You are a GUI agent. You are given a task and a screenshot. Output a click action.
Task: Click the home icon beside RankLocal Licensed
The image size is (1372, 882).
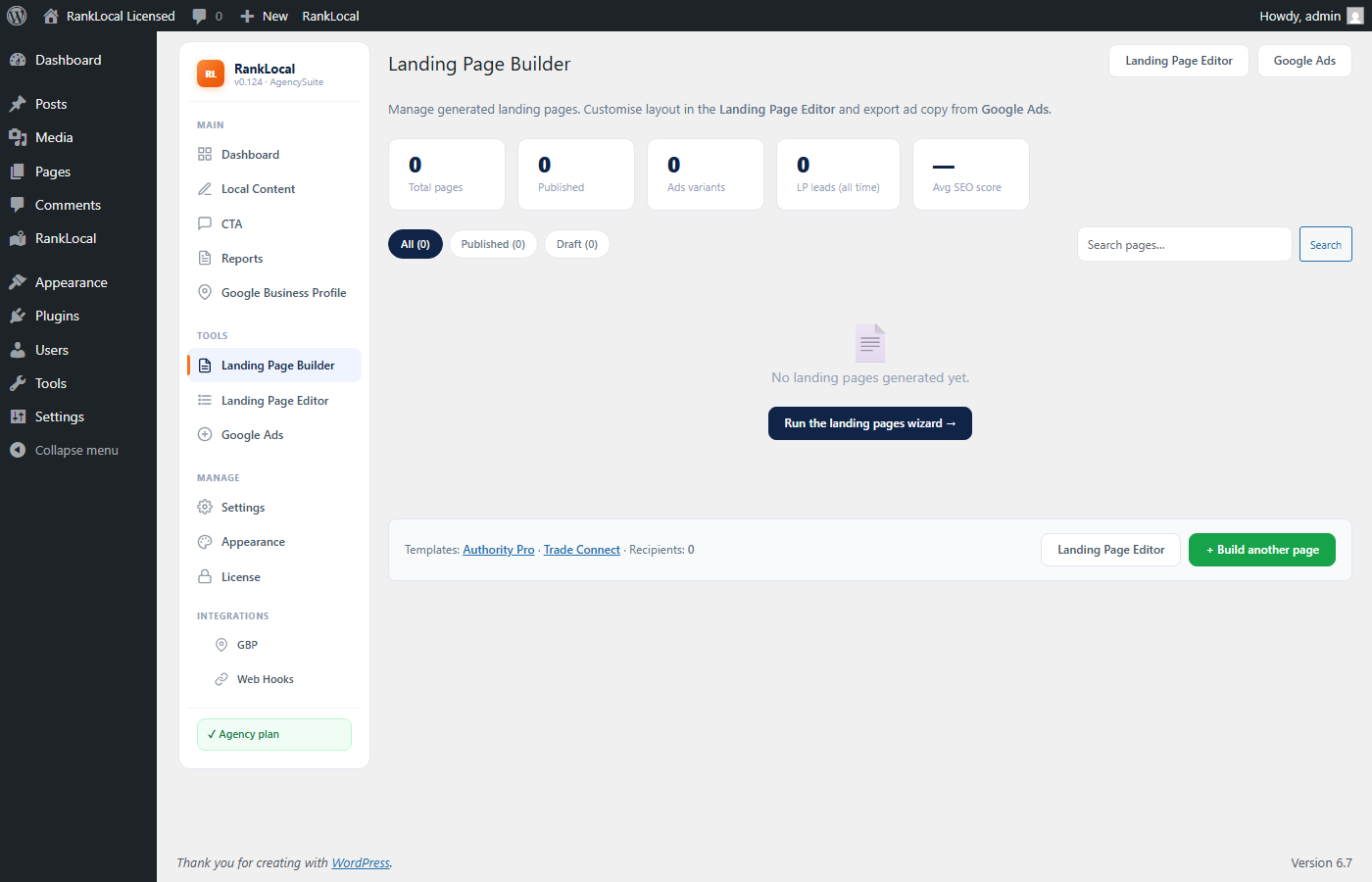[x=51, y=16]
